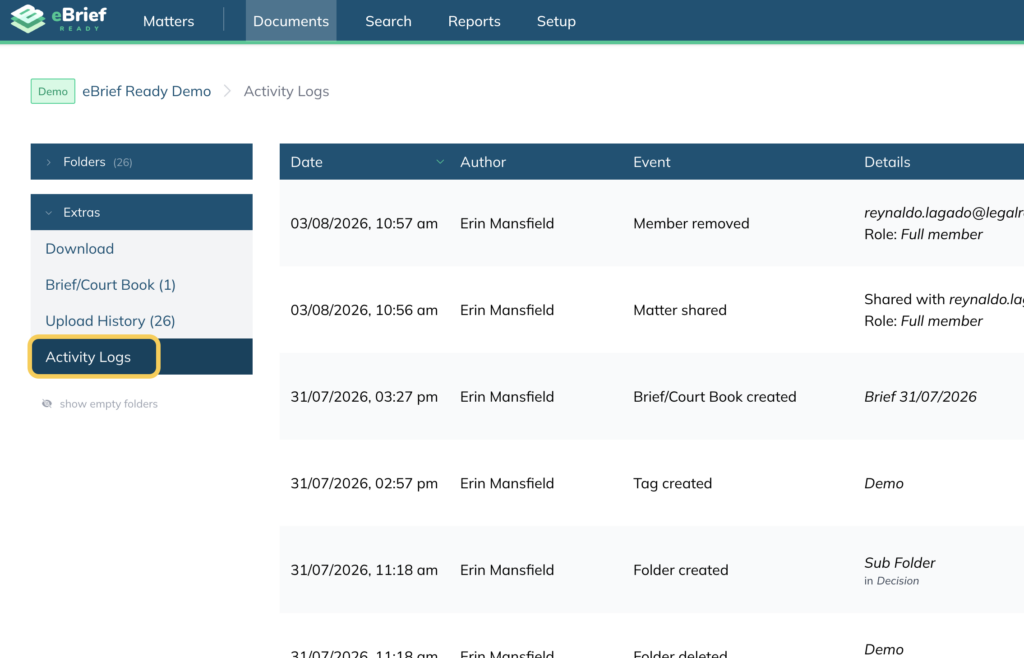
Task: Click Role: Full member in Member removed row
Action: [923, 234]
